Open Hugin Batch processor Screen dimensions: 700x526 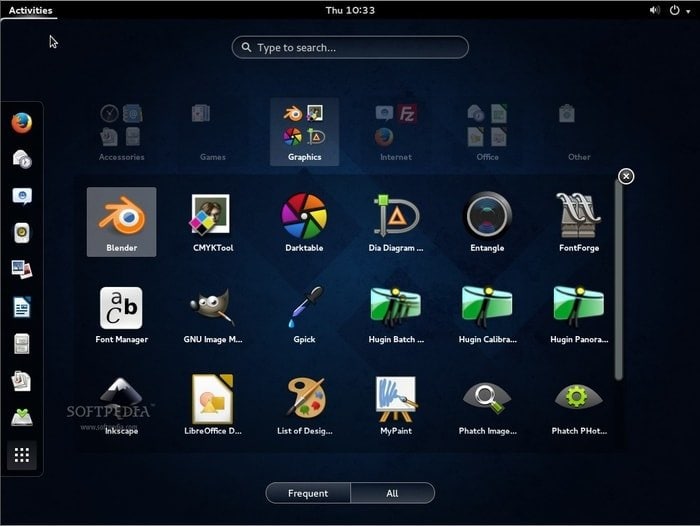[396, 314]
